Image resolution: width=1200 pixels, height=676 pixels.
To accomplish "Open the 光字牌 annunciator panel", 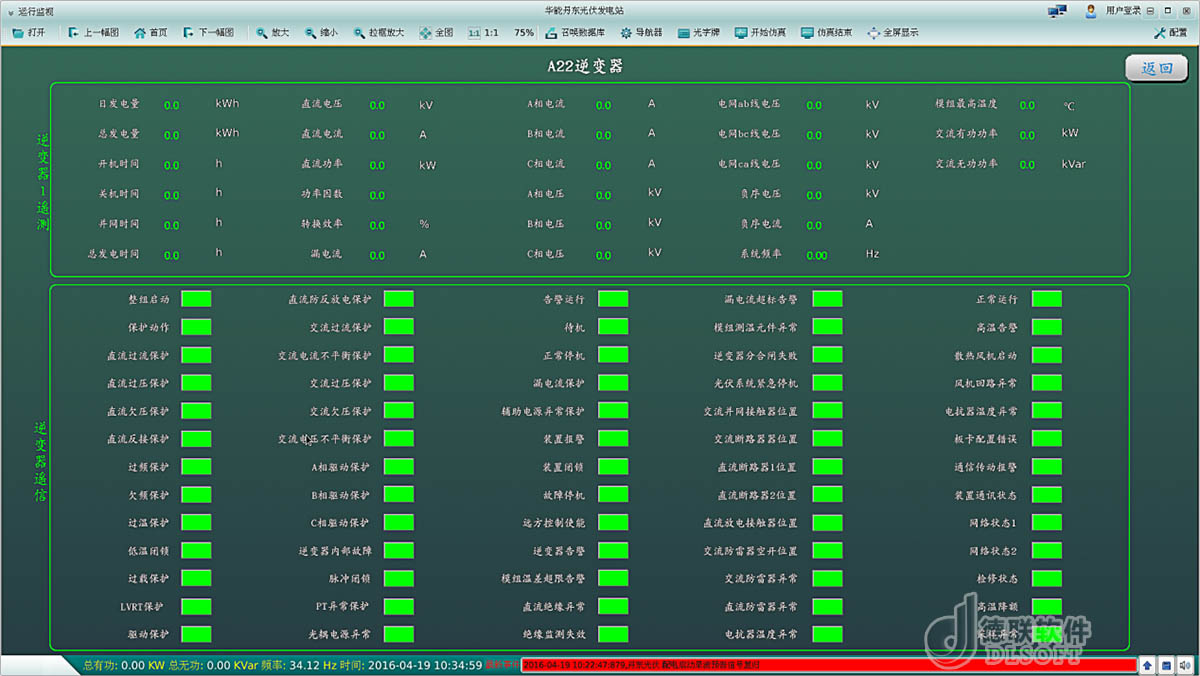I will coord(699,32).
